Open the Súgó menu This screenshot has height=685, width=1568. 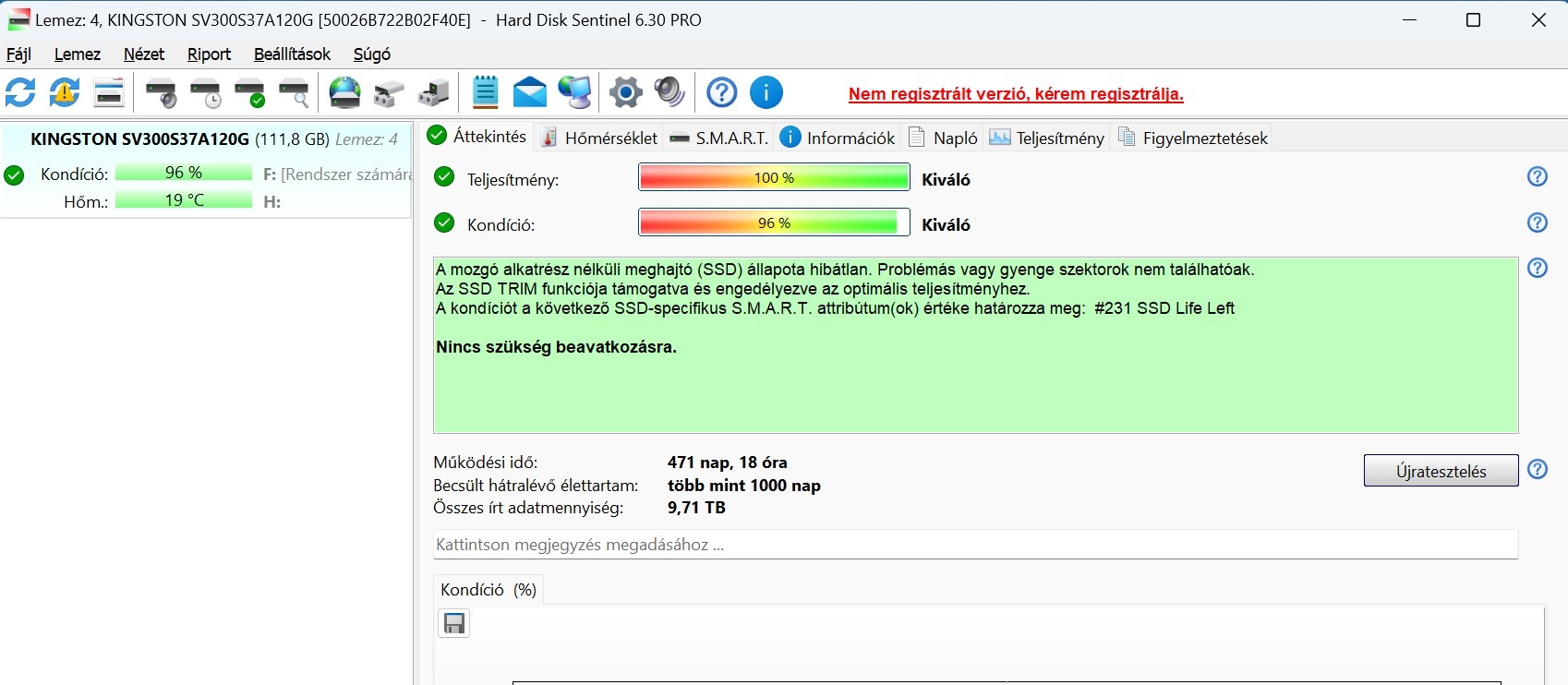[x=372, y=54]
